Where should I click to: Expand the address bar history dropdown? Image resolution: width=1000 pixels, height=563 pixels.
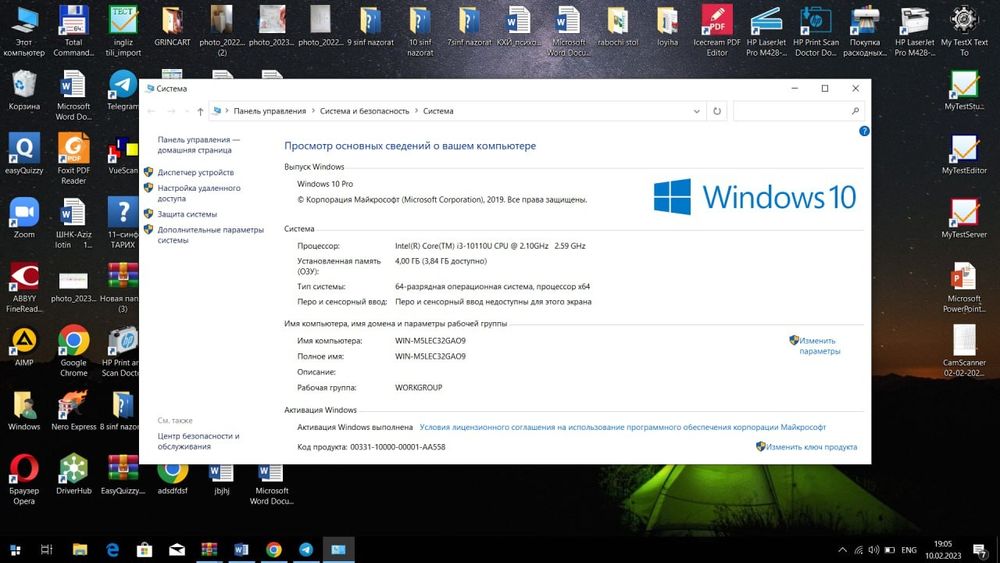[696, 111]
